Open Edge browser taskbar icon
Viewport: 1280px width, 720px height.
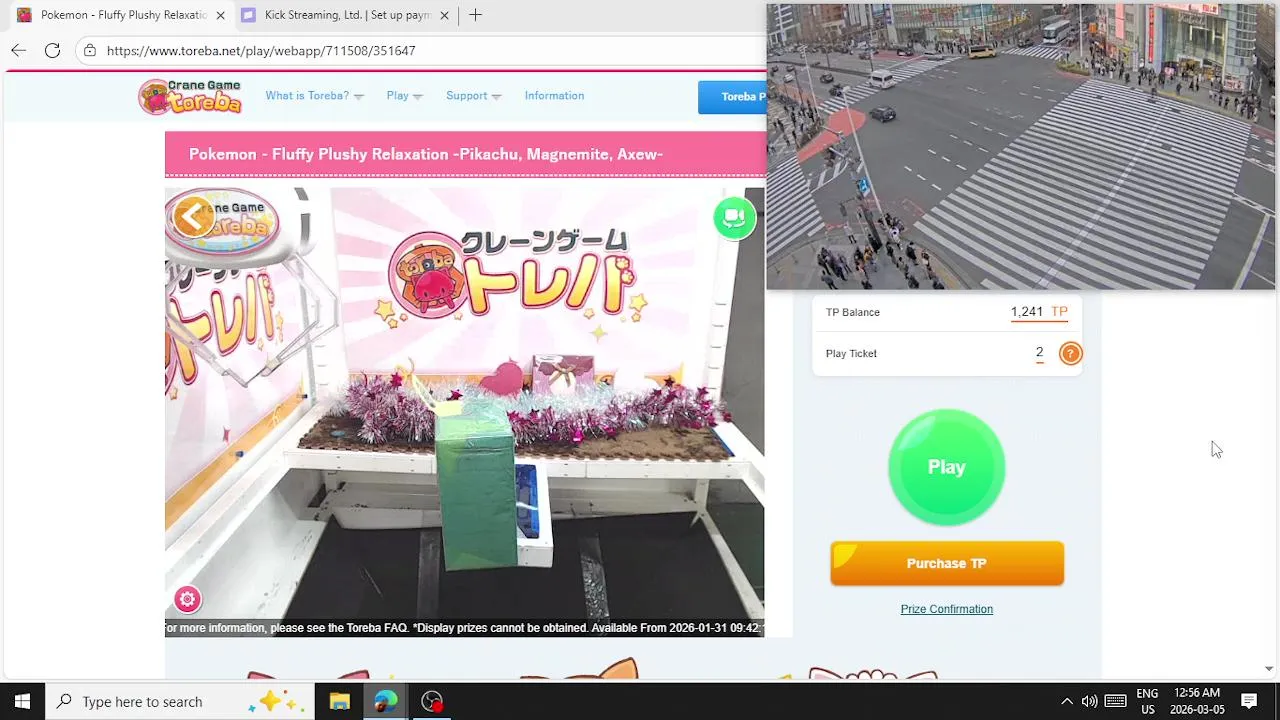click(x=385, y=701)
